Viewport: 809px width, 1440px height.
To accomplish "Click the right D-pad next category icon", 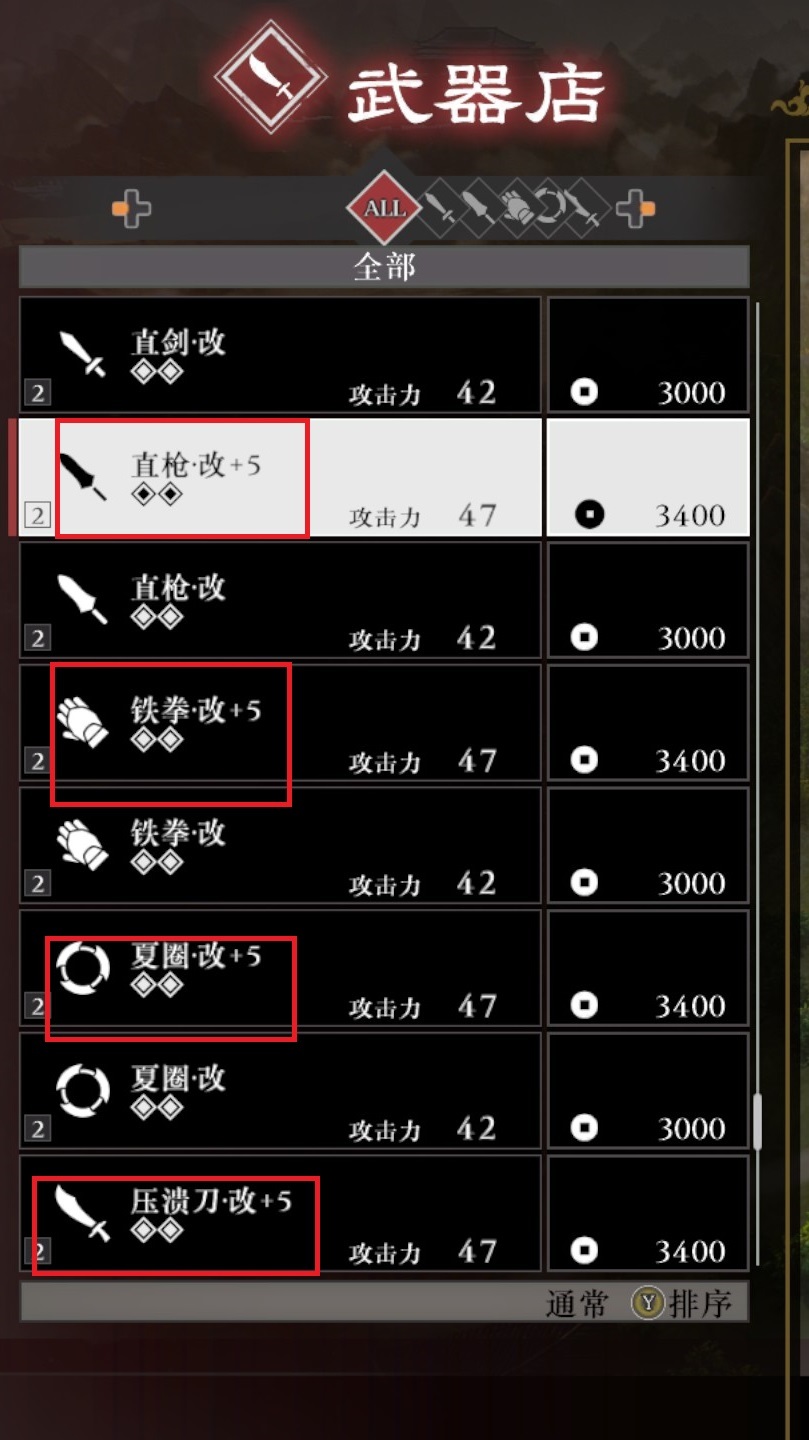I will (x=636, y=209).
